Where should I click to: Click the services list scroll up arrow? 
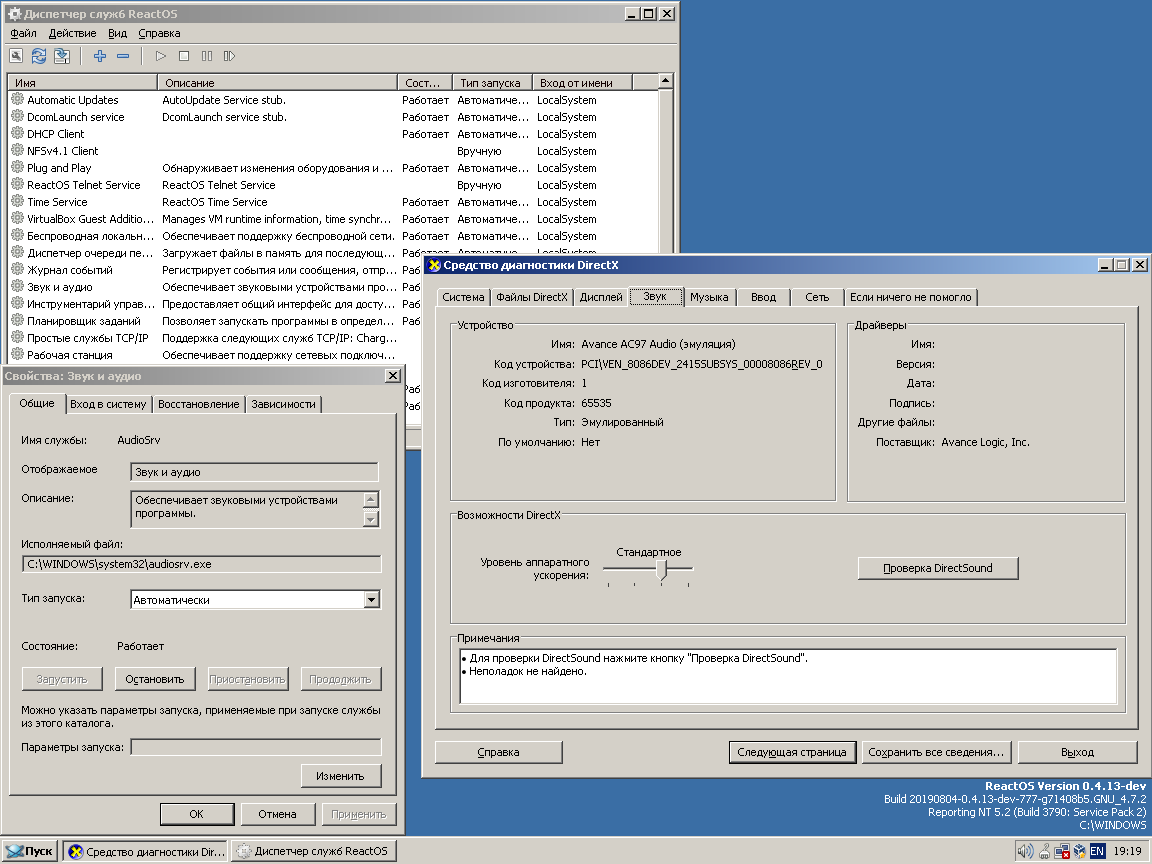coord(665,81)
